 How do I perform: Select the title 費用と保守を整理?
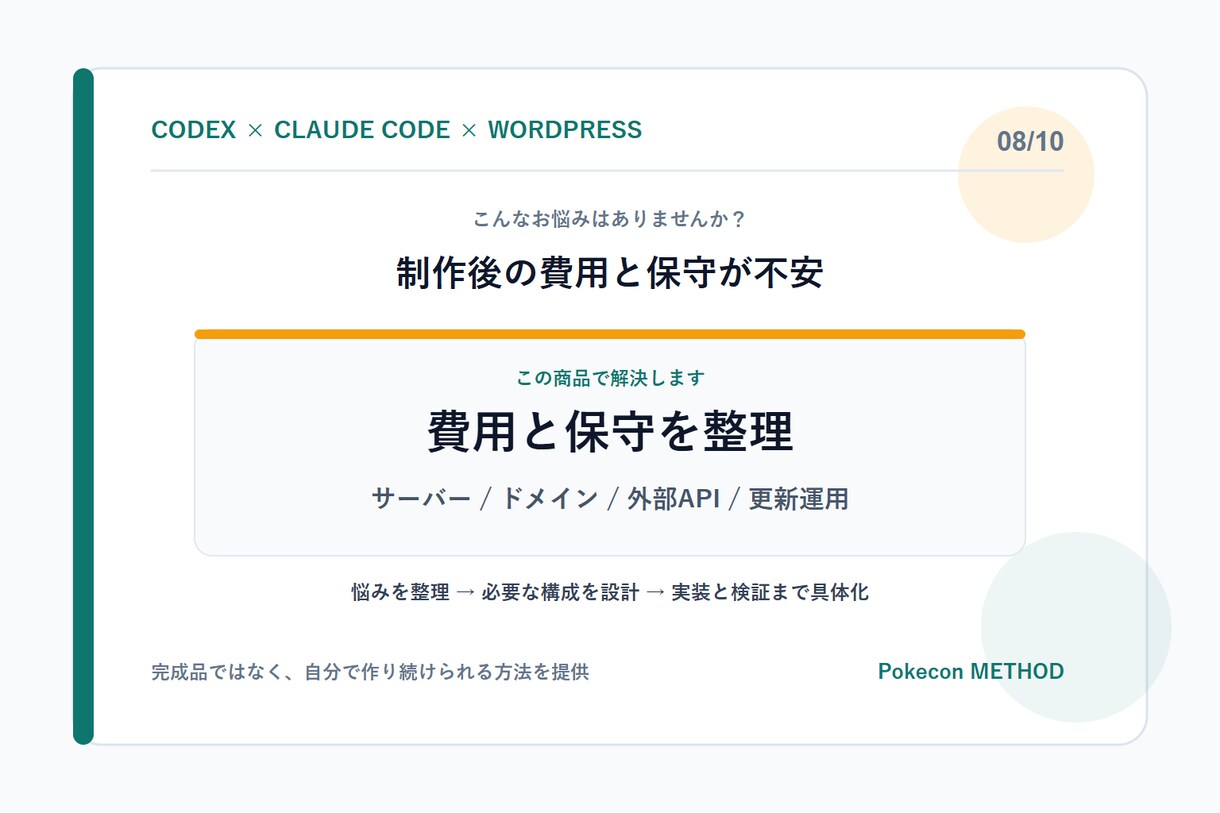pos(610,432)
